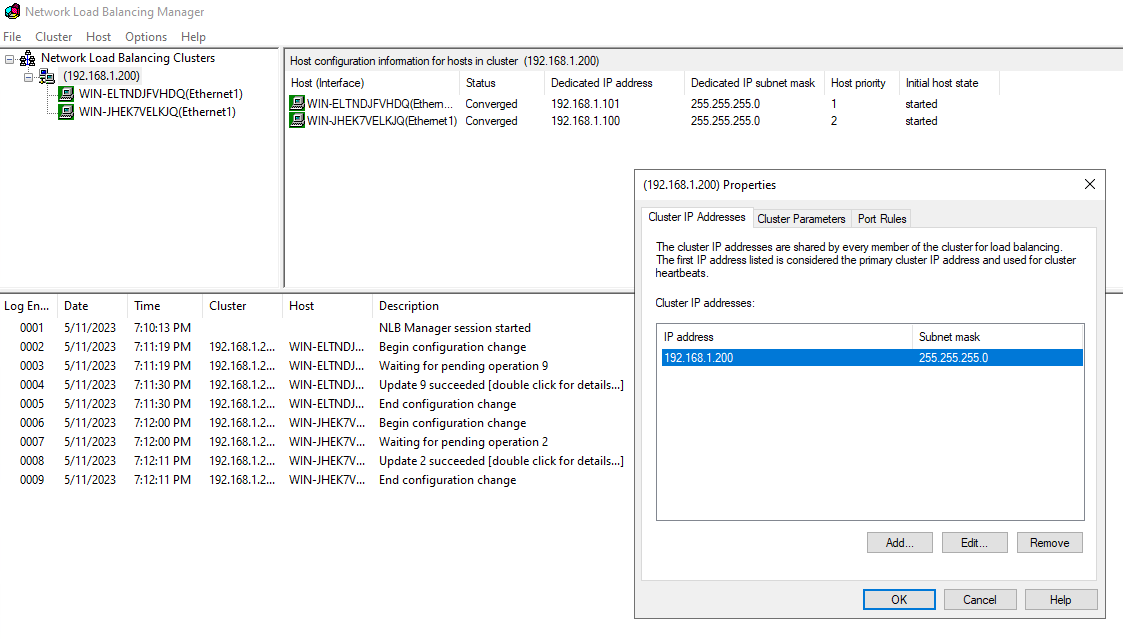The width and height of the screenshot is (1123, 639).
Task: Collapse the (192.168.1.200) cluster node
Action: point(30,75)
